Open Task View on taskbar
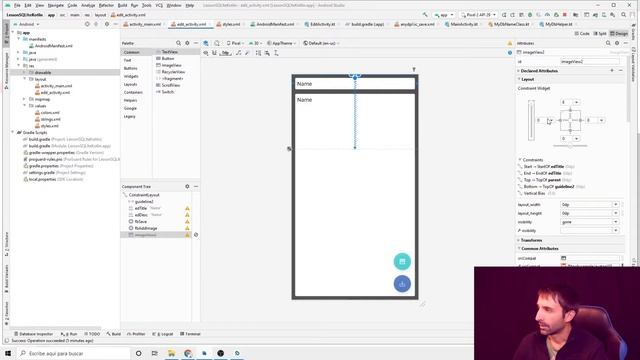Image resolution: width=640 pixels, height=360 pixels. click(x=155, y=353)
